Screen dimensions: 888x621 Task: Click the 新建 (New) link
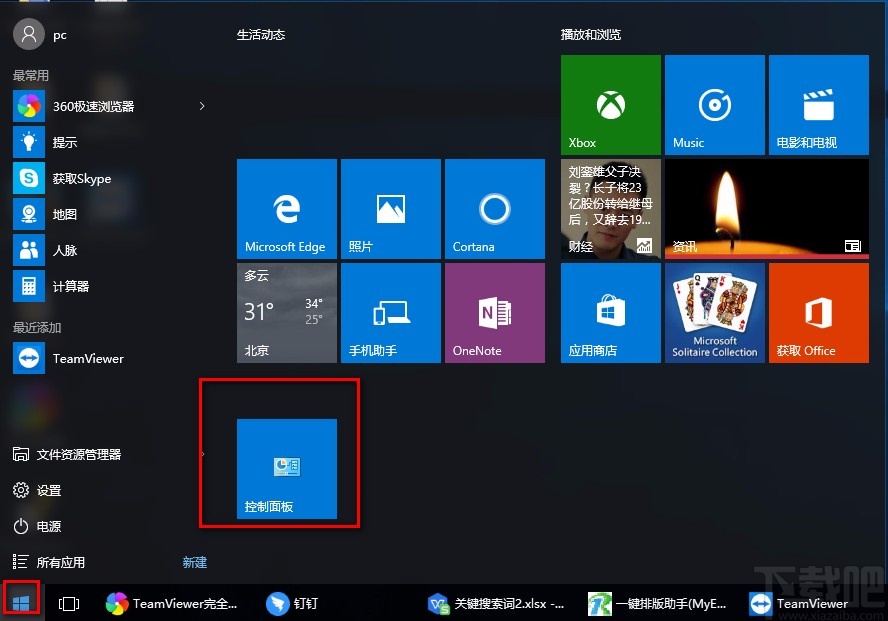click(x=194, y=562)
